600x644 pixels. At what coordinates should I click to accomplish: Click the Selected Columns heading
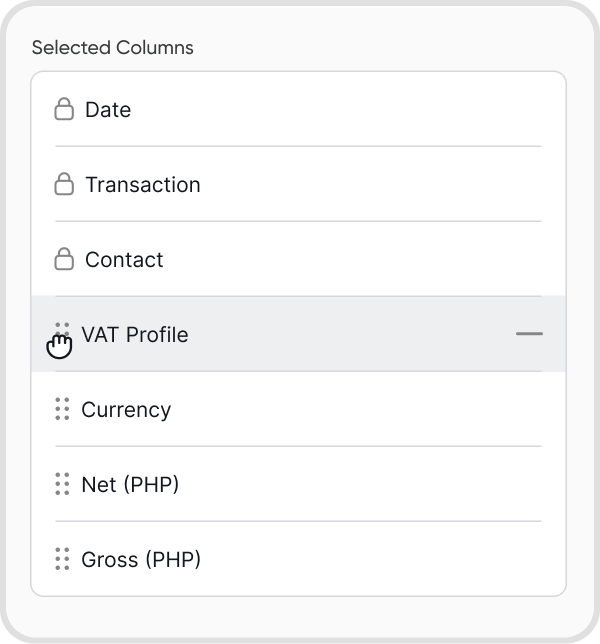coord(113,47)
